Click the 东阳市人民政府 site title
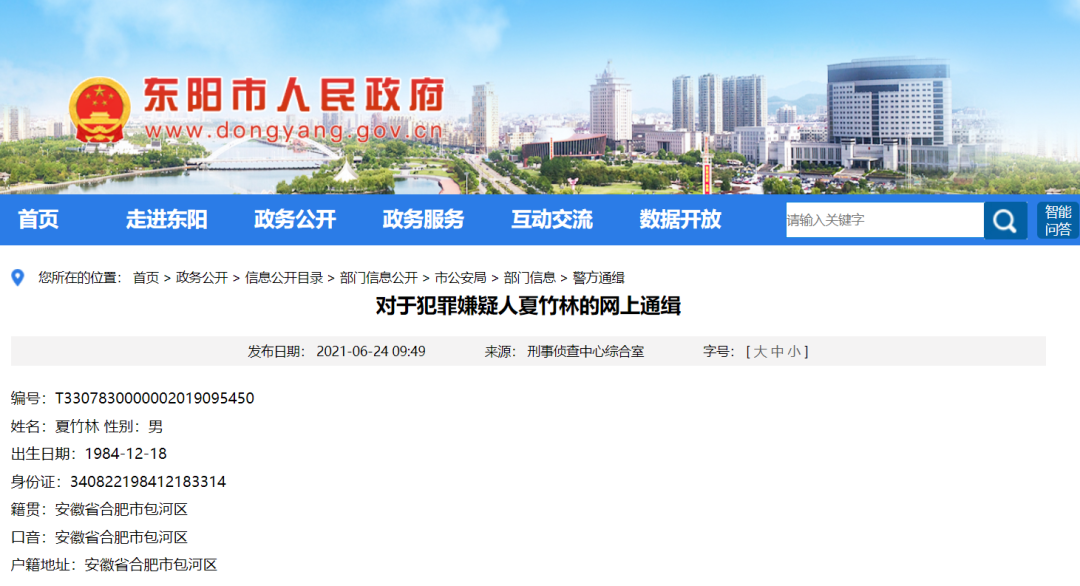Viewport: 1080px width, 586px height. pos(294,94)
